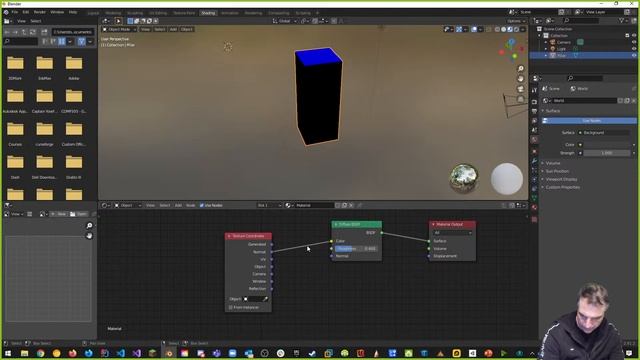This screenshot has width=640, height=360.
Task: Hide the Light using its eye icon
Action: click(x=634, y=49)
